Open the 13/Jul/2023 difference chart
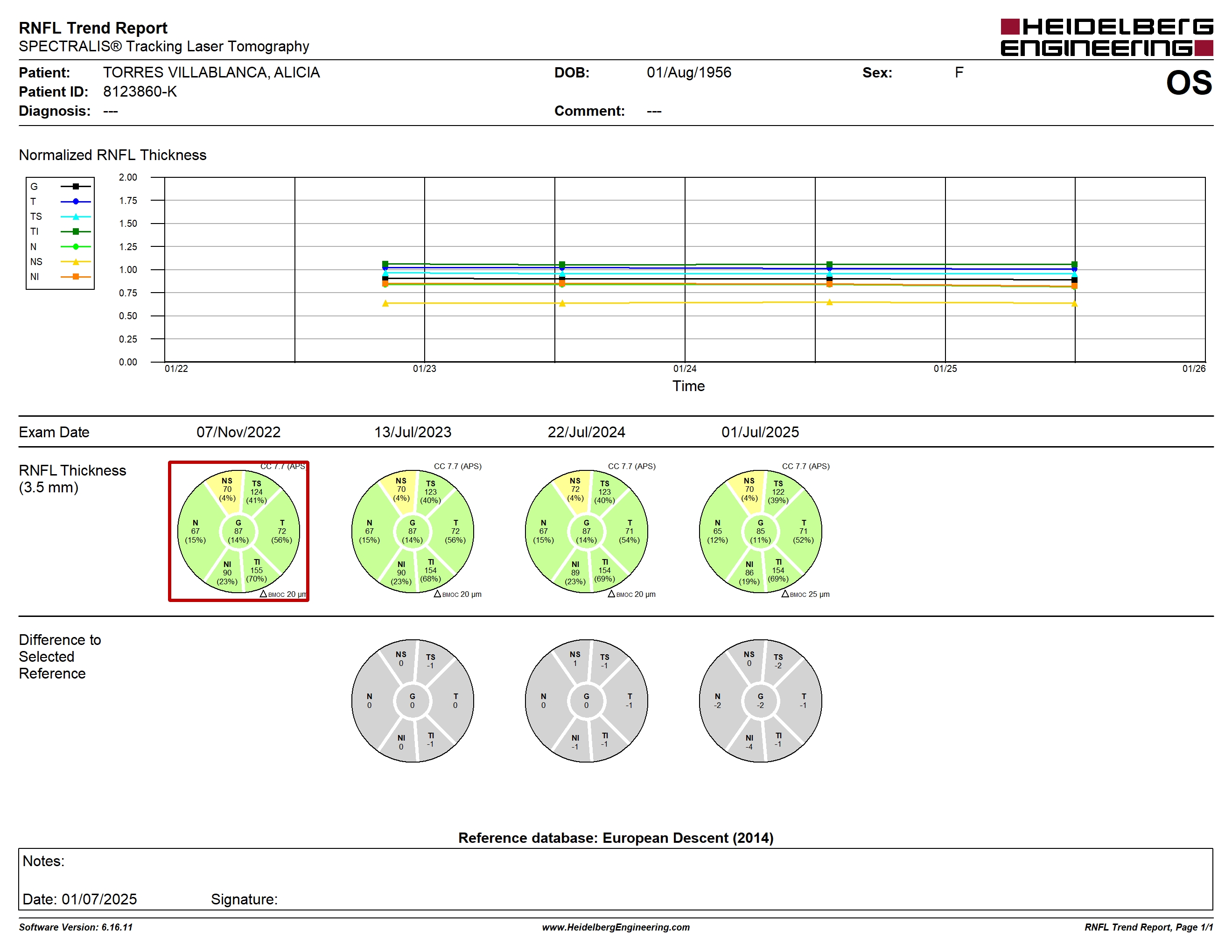 point(413,700)
